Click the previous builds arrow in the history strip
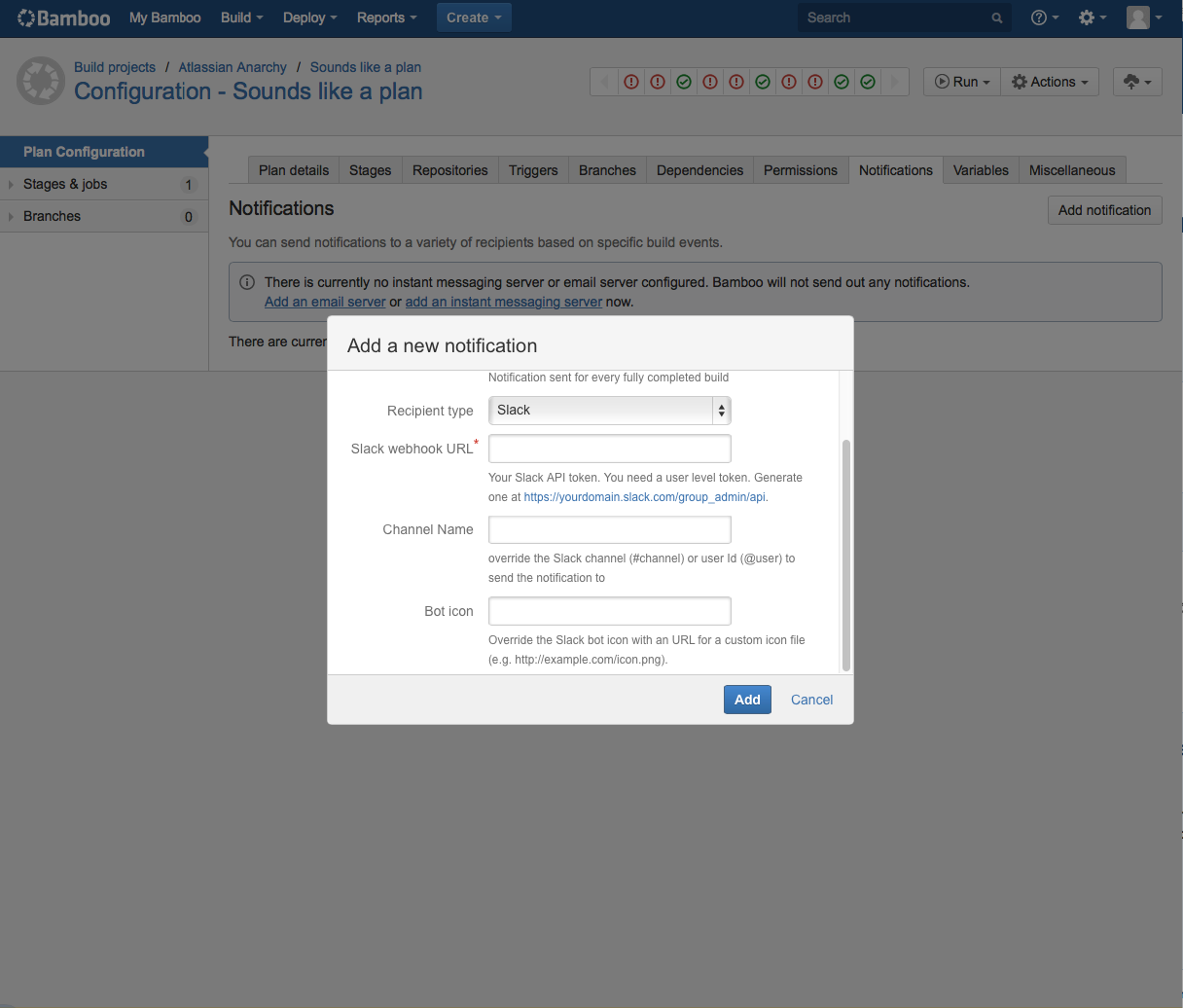The width and height of the screenshot is (1183, 1008). pyautogui.click(x=604, y=82)
